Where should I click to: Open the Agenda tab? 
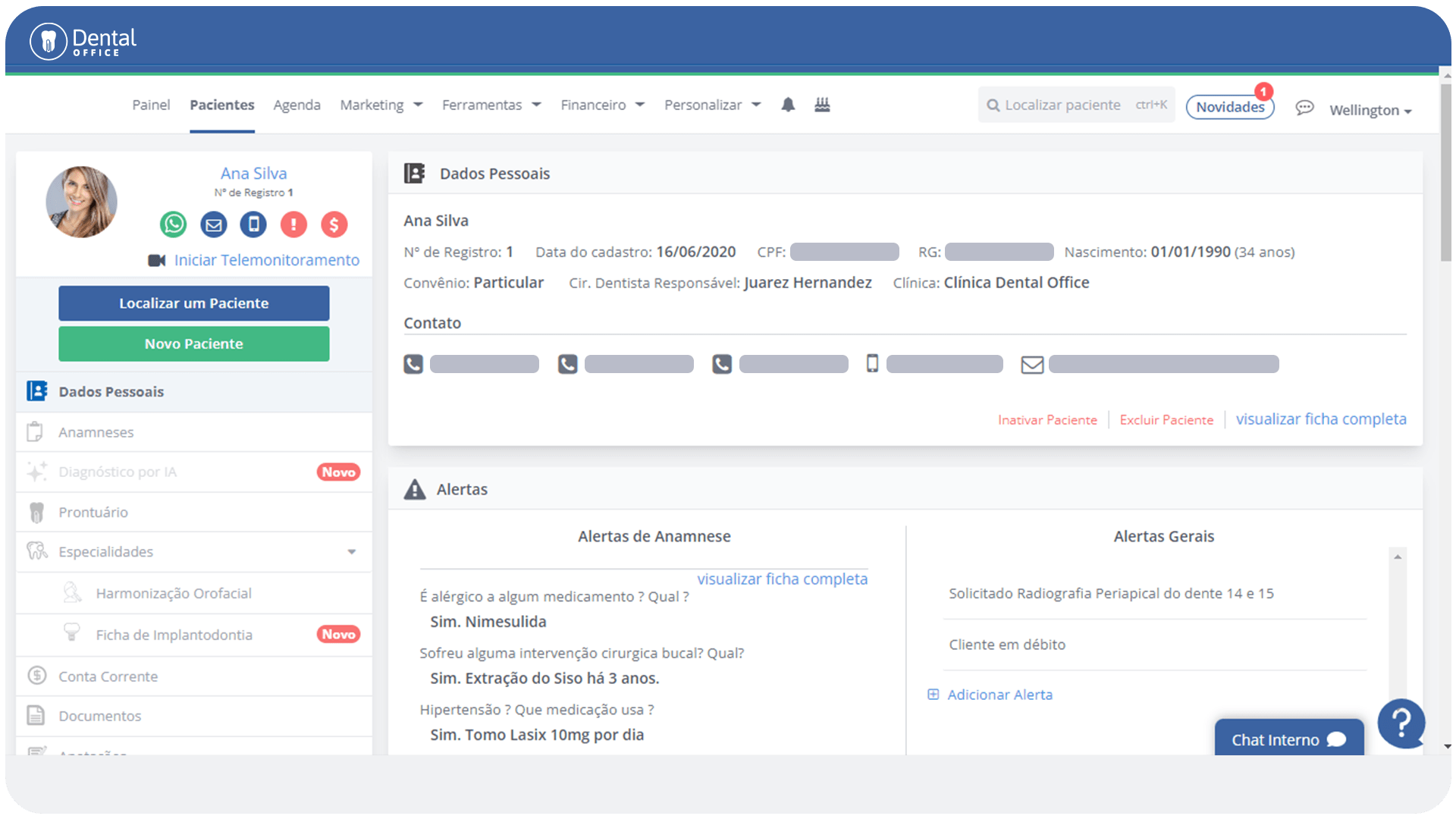pyautogui.click(x=297, y=105)
